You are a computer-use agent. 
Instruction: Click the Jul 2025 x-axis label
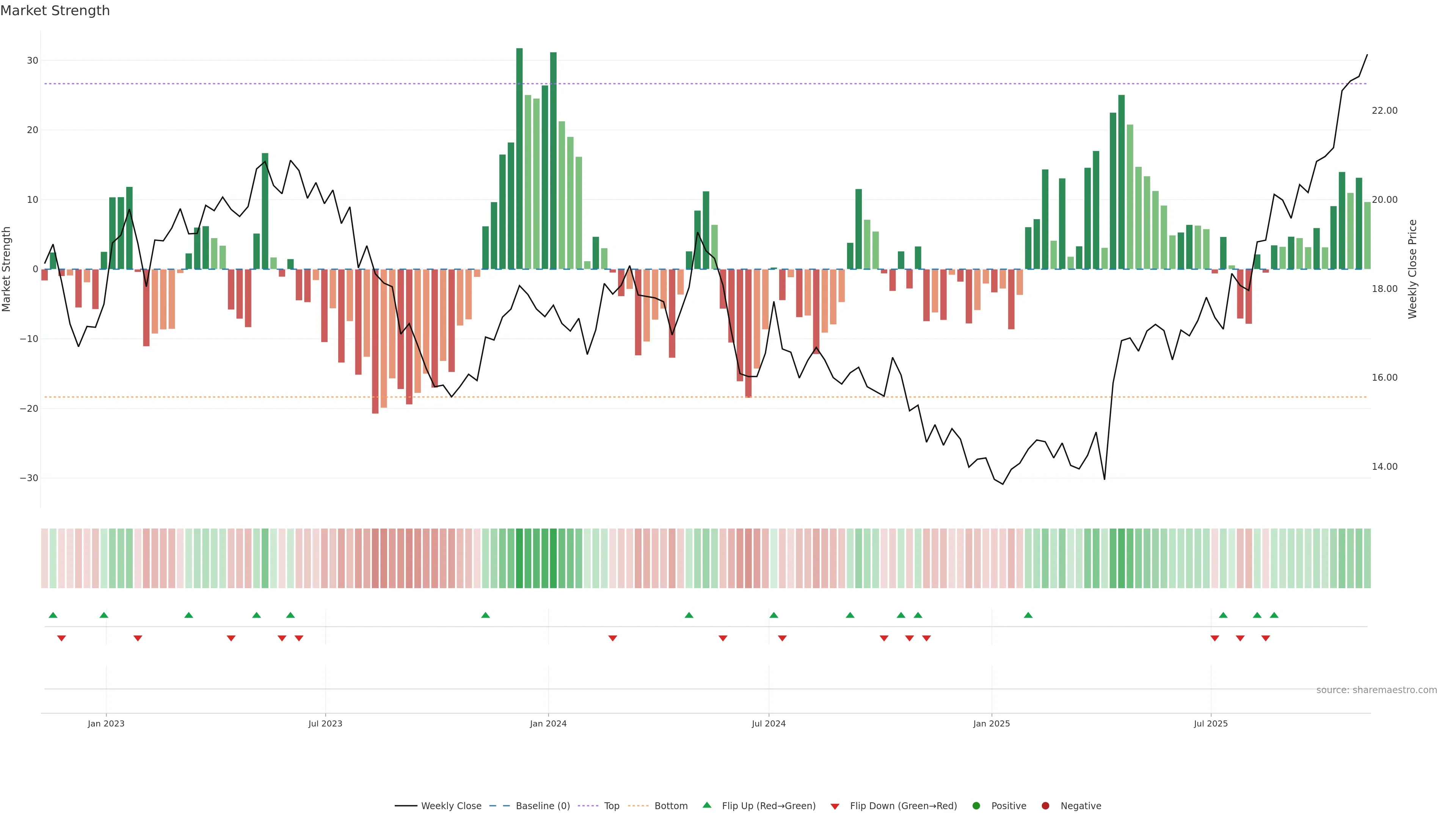click(x=1211, y=723)
